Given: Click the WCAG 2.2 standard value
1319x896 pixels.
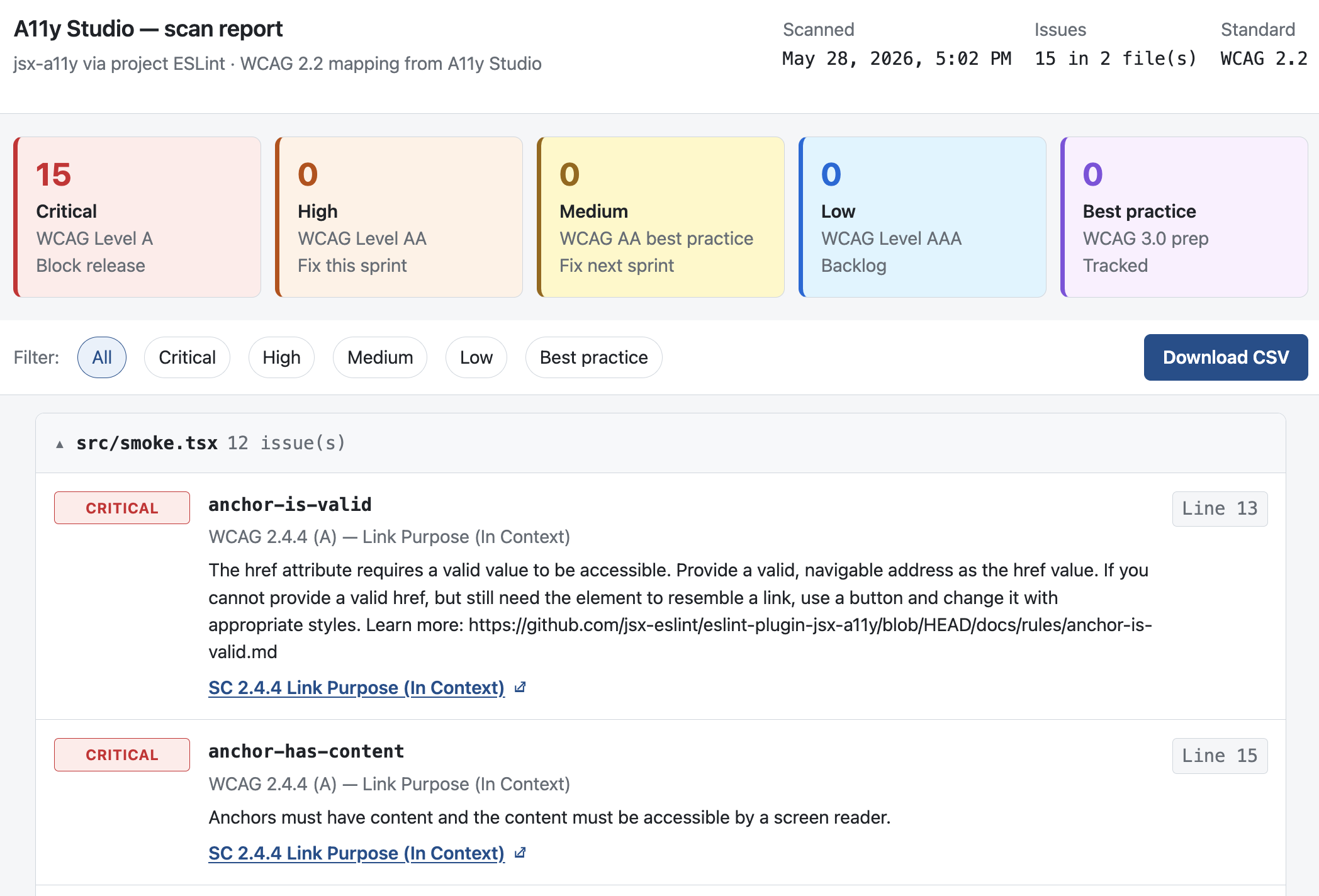Looking at the screenshot, I should point(1264,59).
